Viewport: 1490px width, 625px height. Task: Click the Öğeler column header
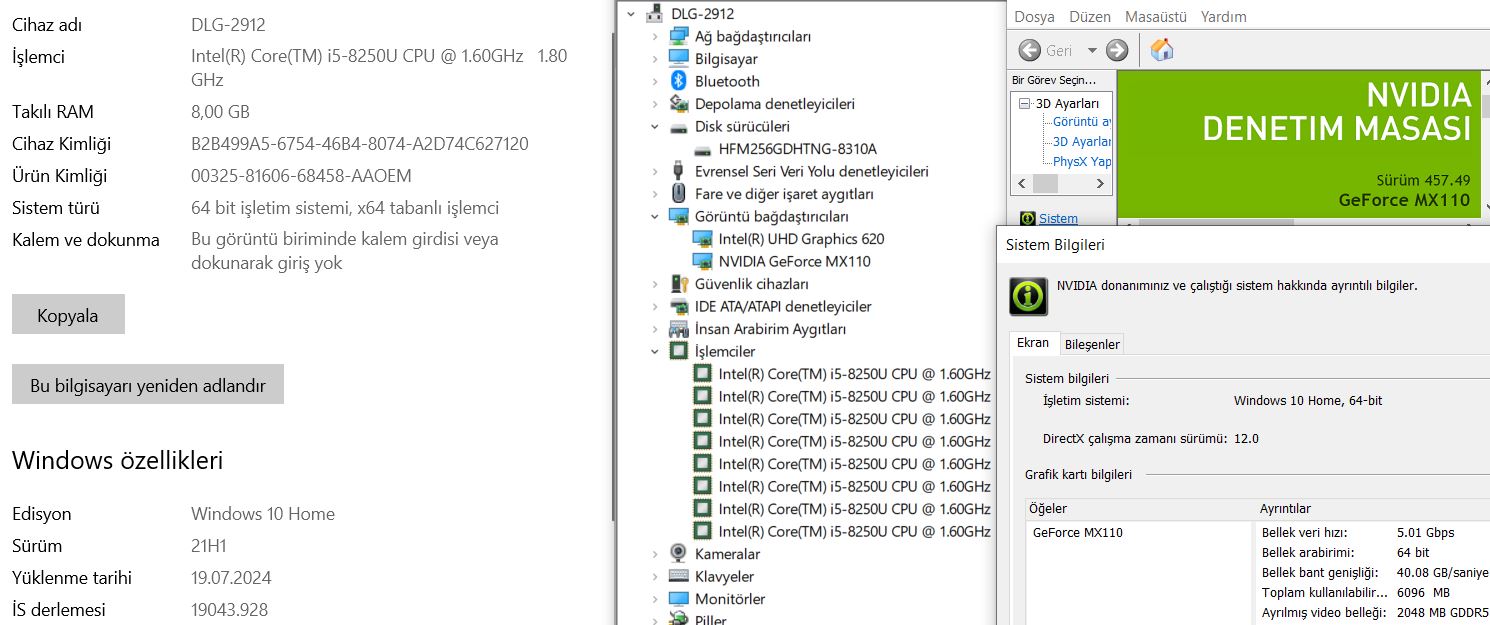(1140, 509)
